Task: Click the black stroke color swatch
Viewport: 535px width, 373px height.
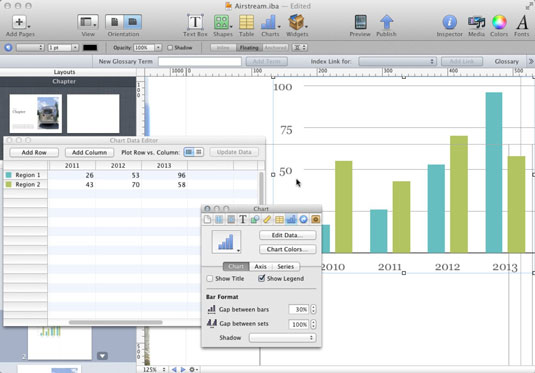Action: (90, 48)
